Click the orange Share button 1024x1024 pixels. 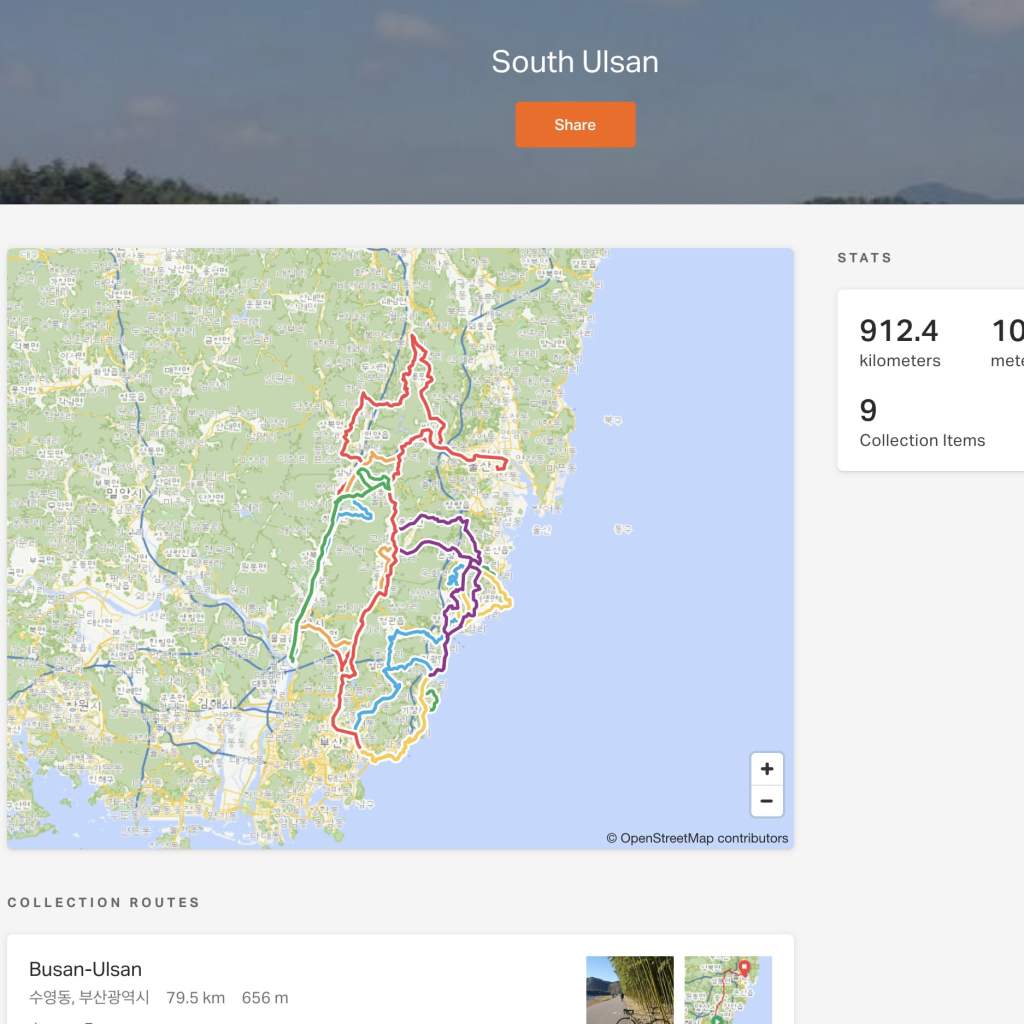575,125
